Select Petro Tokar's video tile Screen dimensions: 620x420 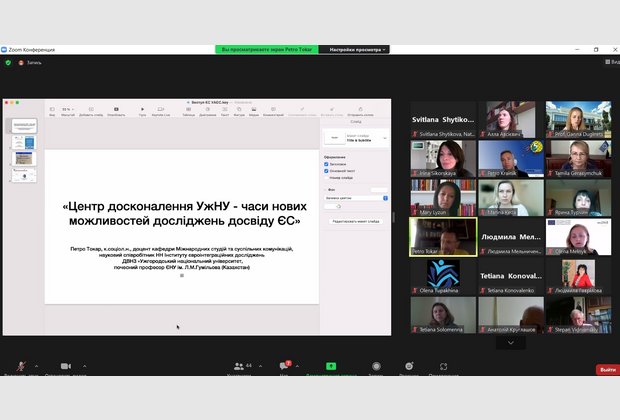tap(442, 237)
